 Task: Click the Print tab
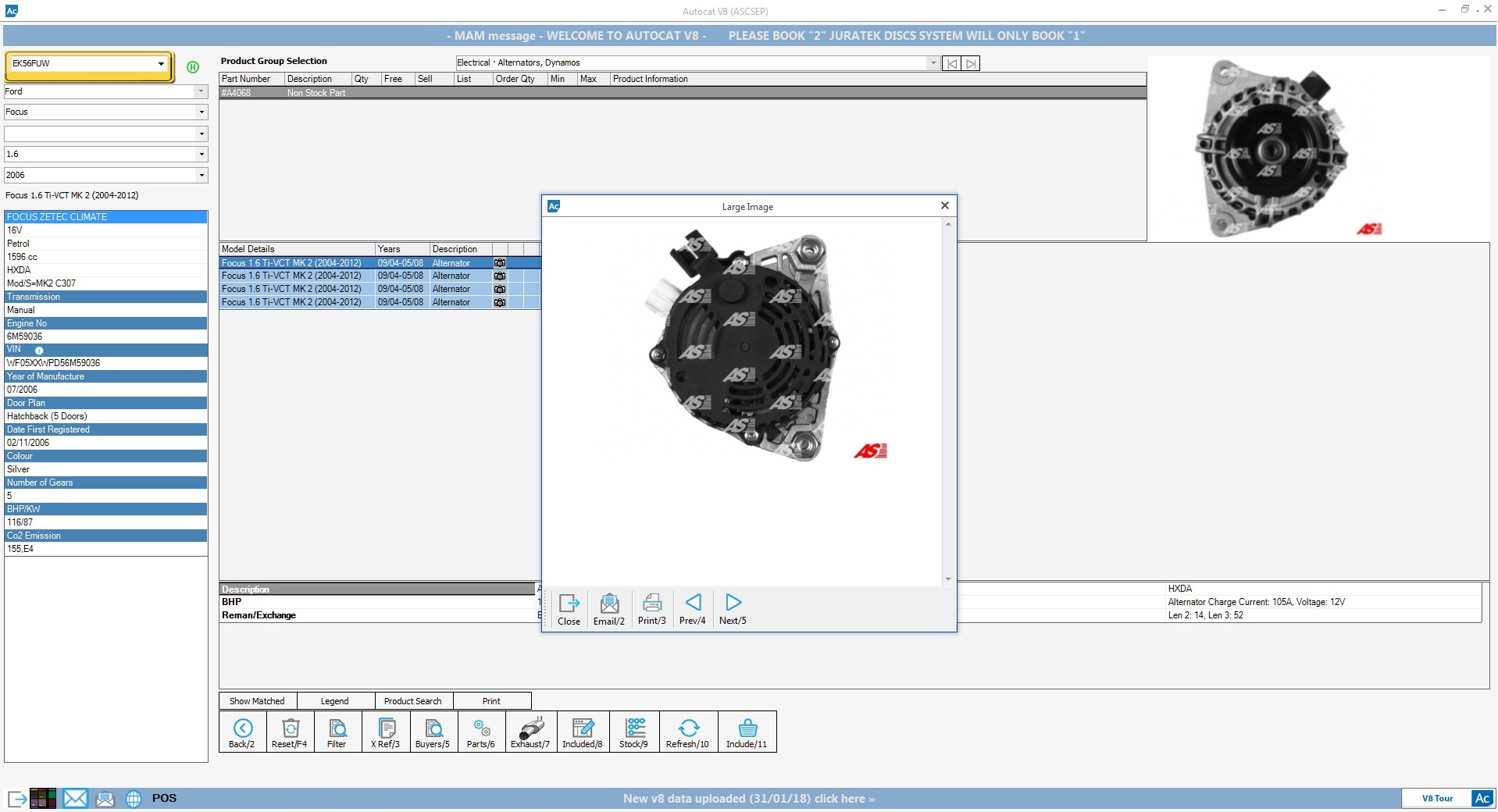click(492, 701)
